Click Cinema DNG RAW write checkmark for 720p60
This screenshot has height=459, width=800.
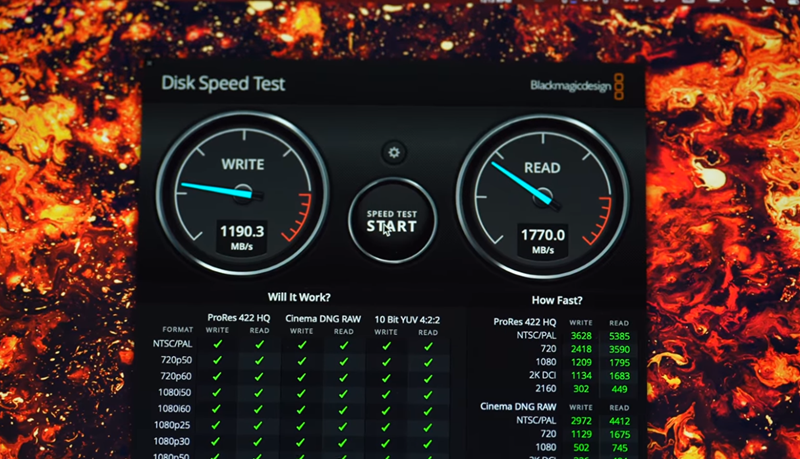(302, 377)
